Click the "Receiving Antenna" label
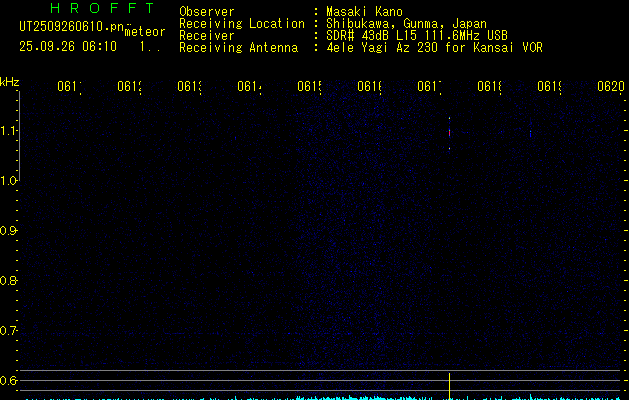Image resolution: width=629 pixels, height=400 pixels. point(239,47)
